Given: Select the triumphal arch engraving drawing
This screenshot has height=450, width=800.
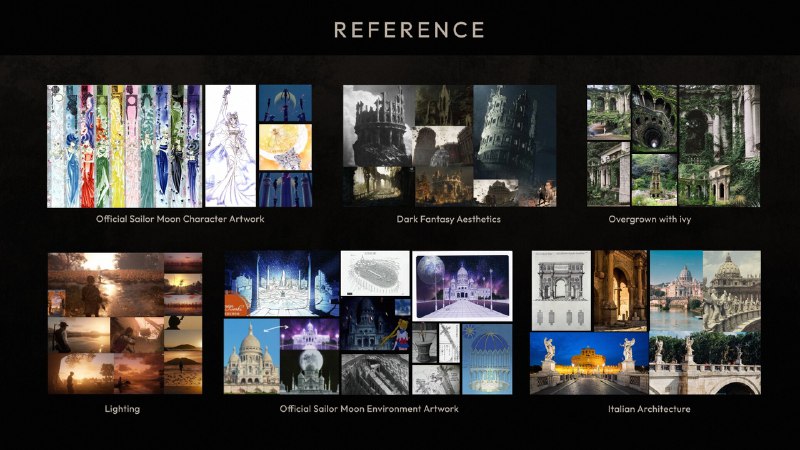Looking at the screenshot, I should pyautogui.click(x=561, y=290).
